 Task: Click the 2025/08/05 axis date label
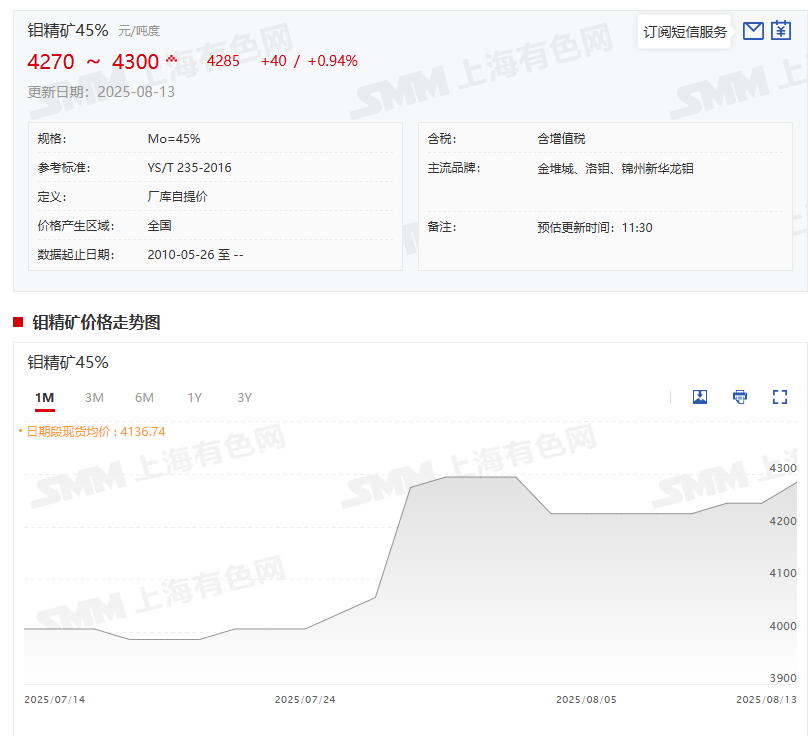click(x=586, y=700)
